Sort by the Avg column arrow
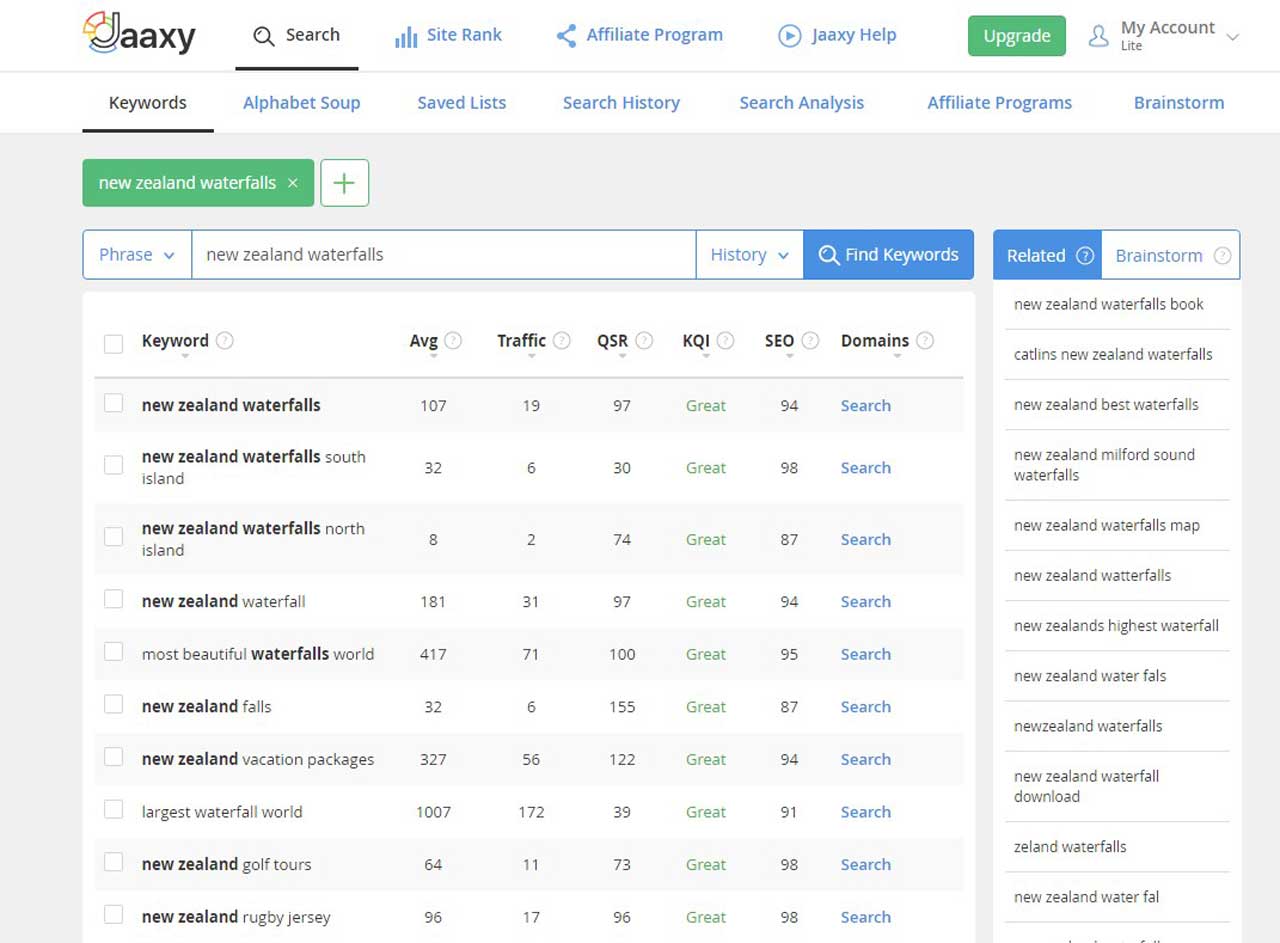Image resolution: width=1280 pixels, height=943 pixels. pyautogui.click(x=432, y=356)
